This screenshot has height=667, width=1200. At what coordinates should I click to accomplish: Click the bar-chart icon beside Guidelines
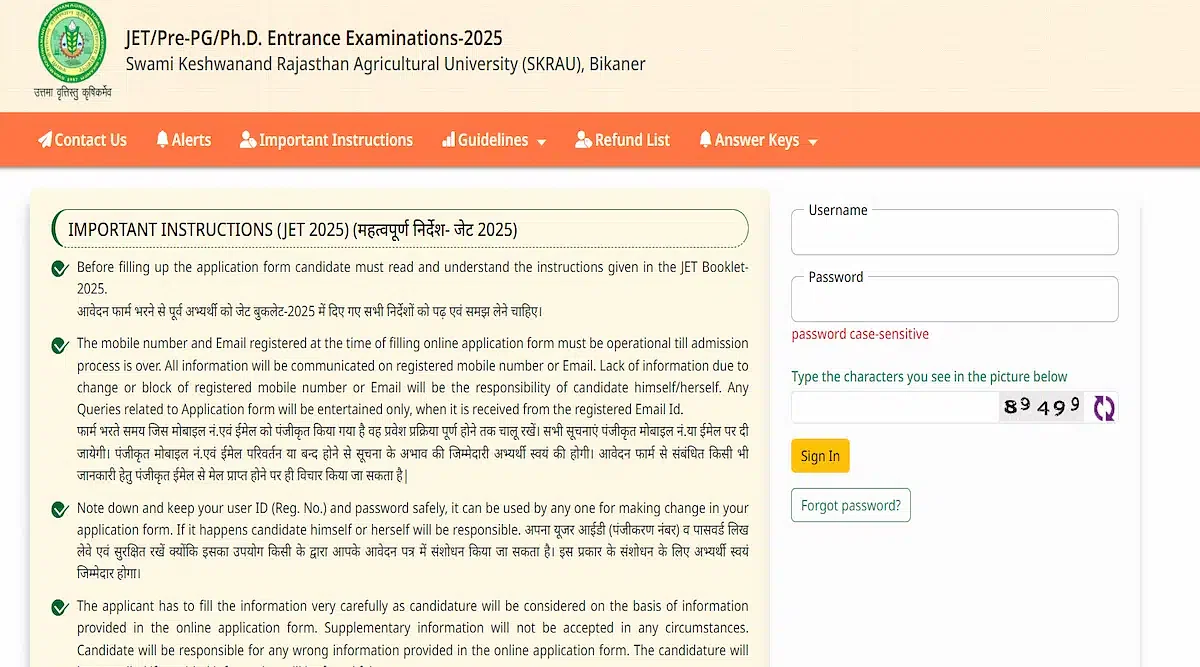pyautogui.click(x=448, y=140)
